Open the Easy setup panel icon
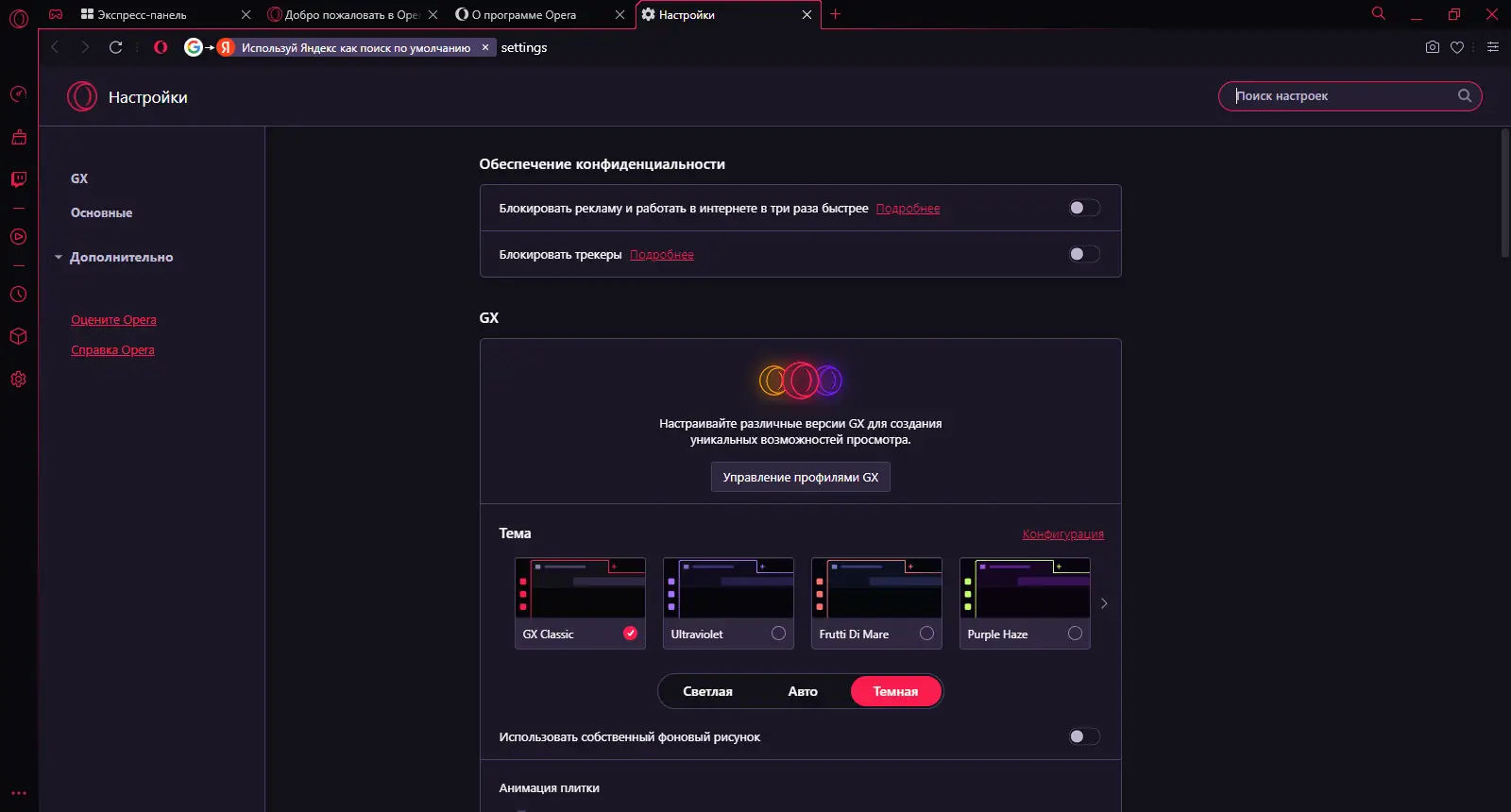Viewport: 1511px width, 812px height. tap(1493, 47)
